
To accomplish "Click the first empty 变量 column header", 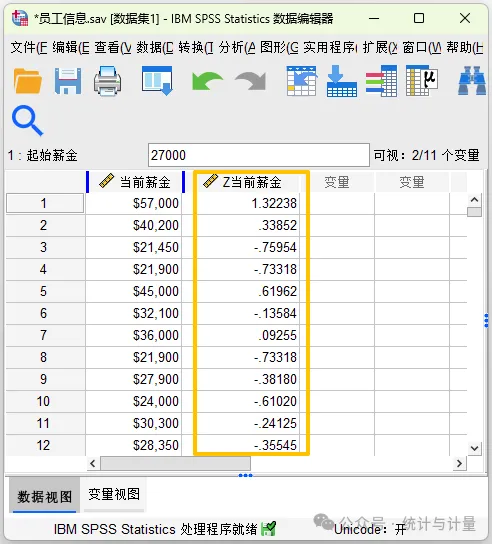I will [x=337, y=182].
